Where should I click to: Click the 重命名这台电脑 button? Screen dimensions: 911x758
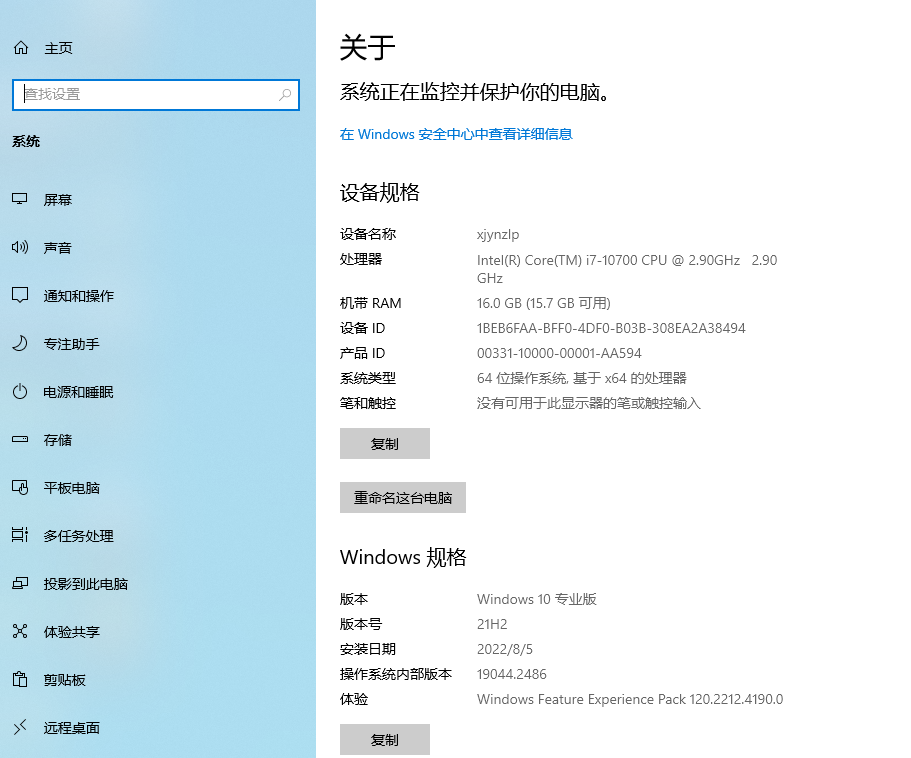(x=403, y=498)
